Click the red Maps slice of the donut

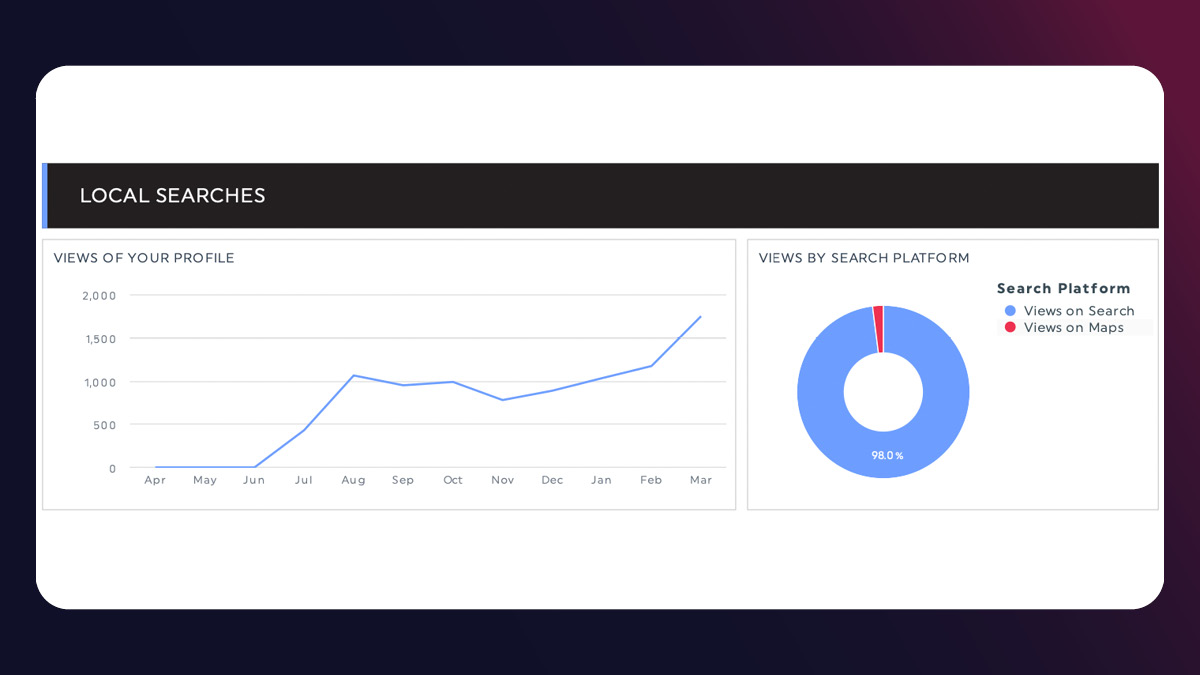point(879,329)
